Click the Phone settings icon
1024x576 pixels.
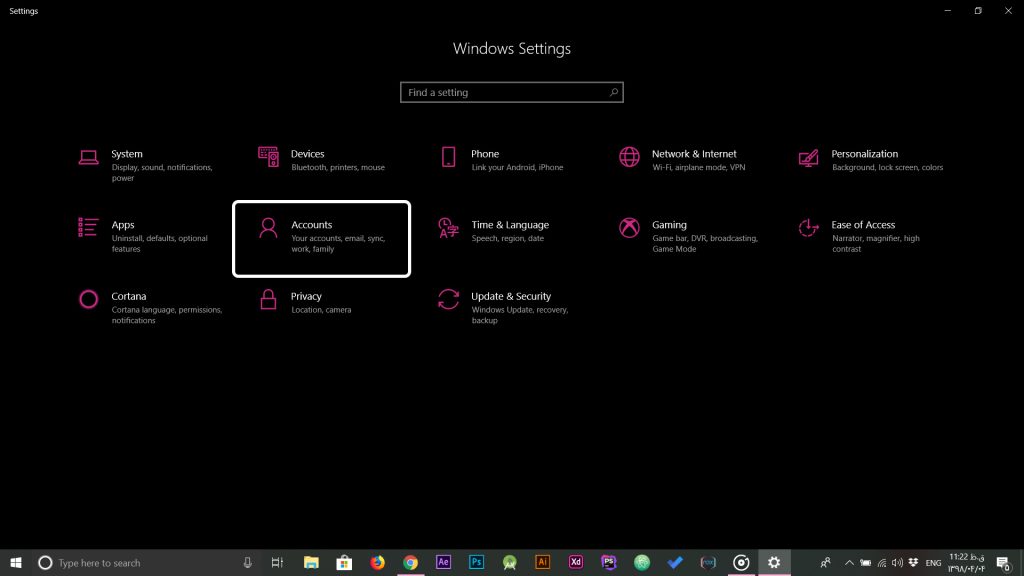[x=449, y=157]
